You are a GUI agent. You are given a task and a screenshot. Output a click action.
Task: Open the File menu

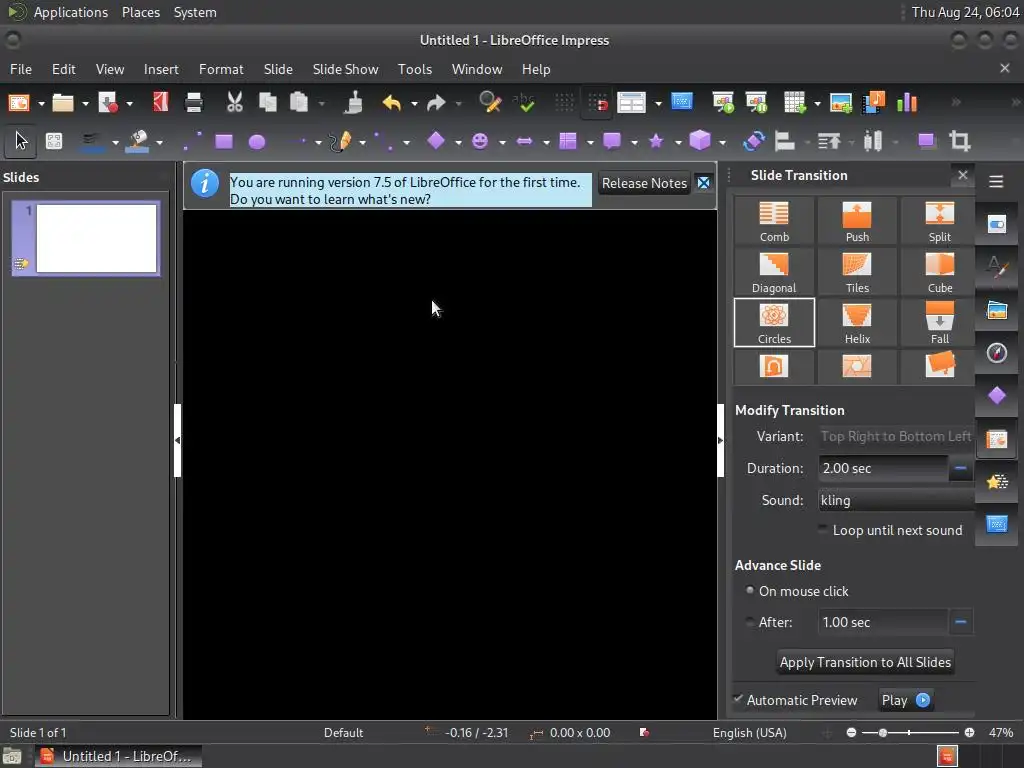21,69
